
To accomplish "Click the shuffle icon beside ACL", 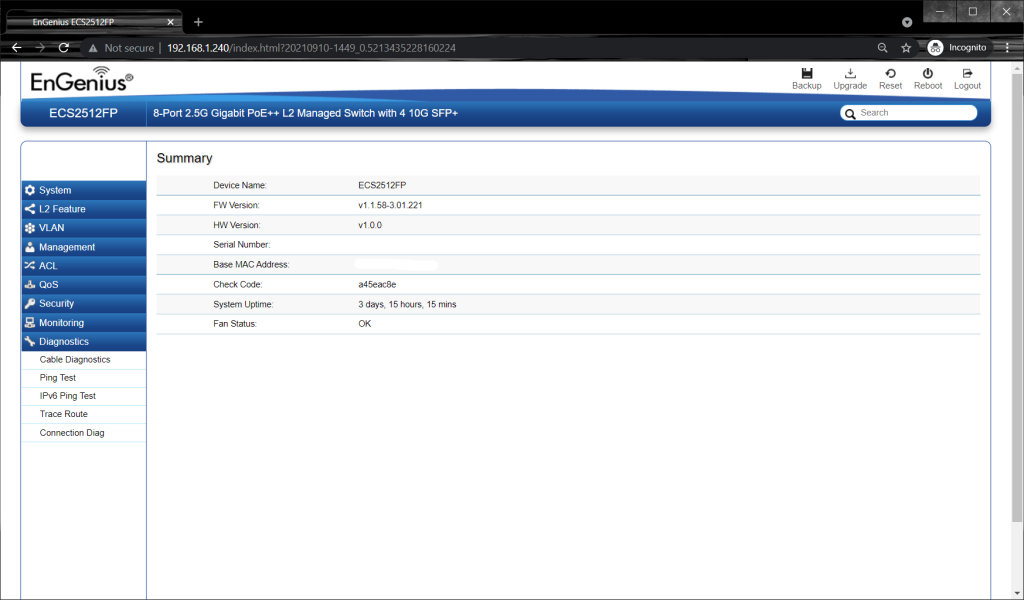I will [x=30, y=266].
